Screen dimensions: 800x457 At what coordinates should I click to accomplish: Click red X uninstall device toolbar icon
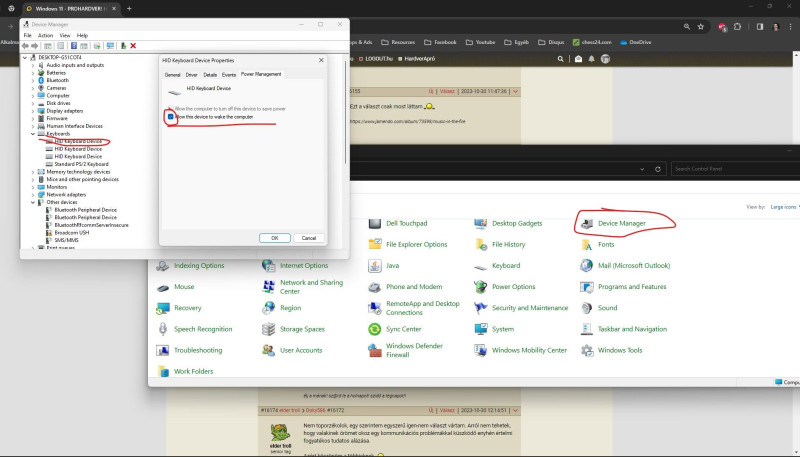[133, 46]
